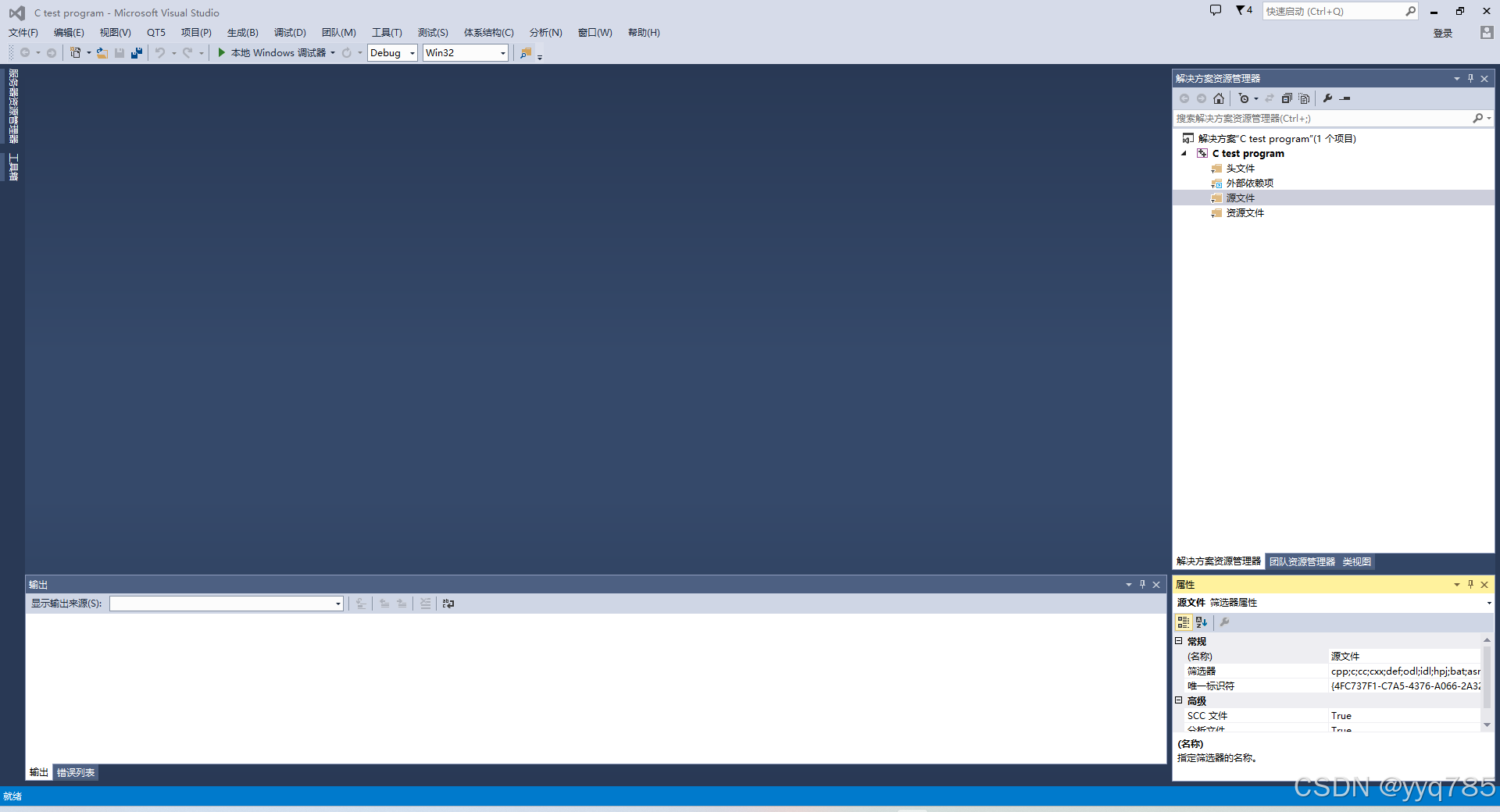The width and height of the screenshot is (1500, 812).
Task: Click the 全部折叠 icon in Solution Explorer toolbar
Action: coord(1287,98)
